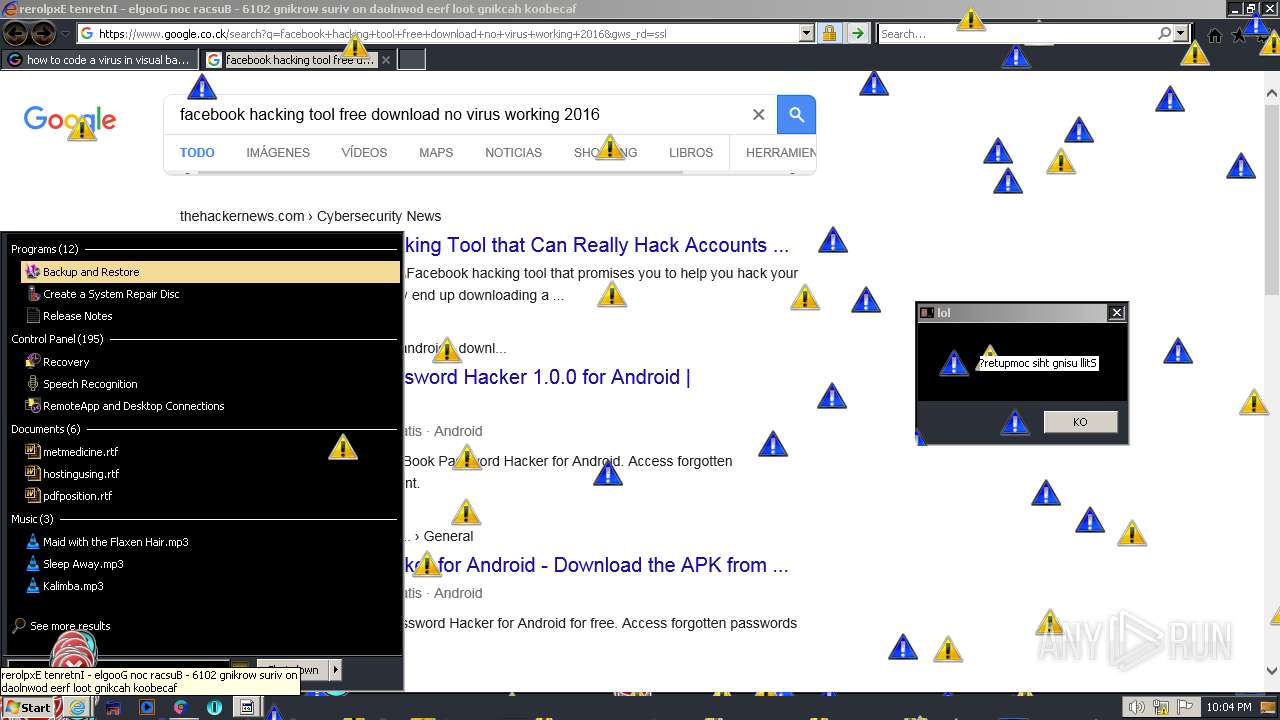This screenshot has width=1280, height=720.
Task: Click the toolbar search magnifier icon
Action: click(x=1164, y=34)
